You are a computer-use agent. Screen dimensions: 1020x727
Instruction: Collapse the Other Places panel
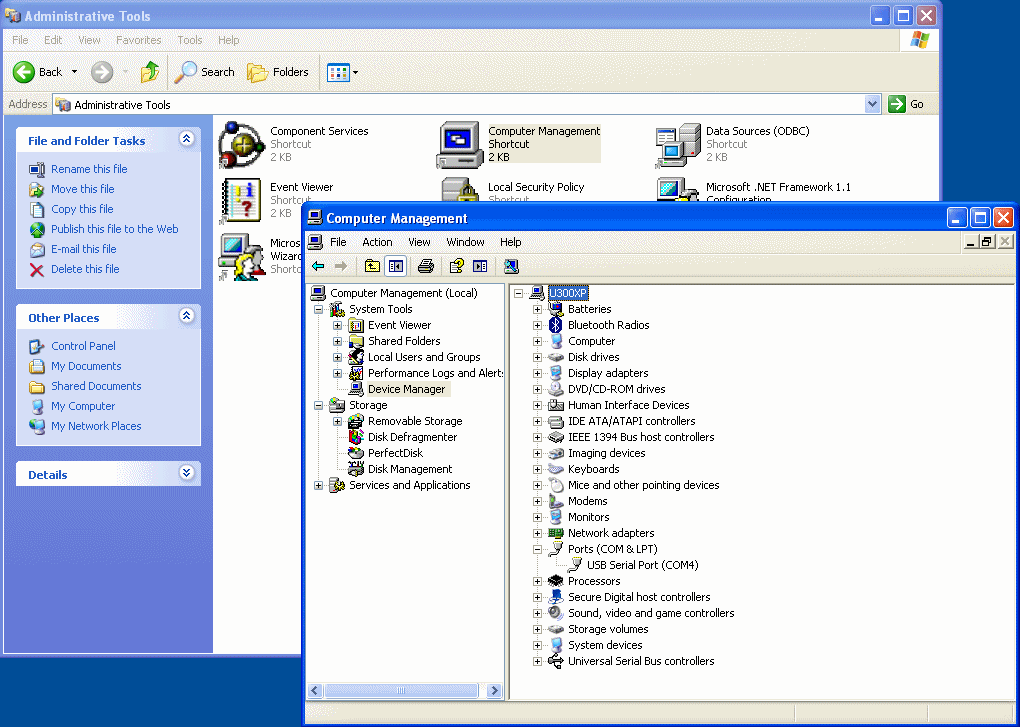[187, 316]
